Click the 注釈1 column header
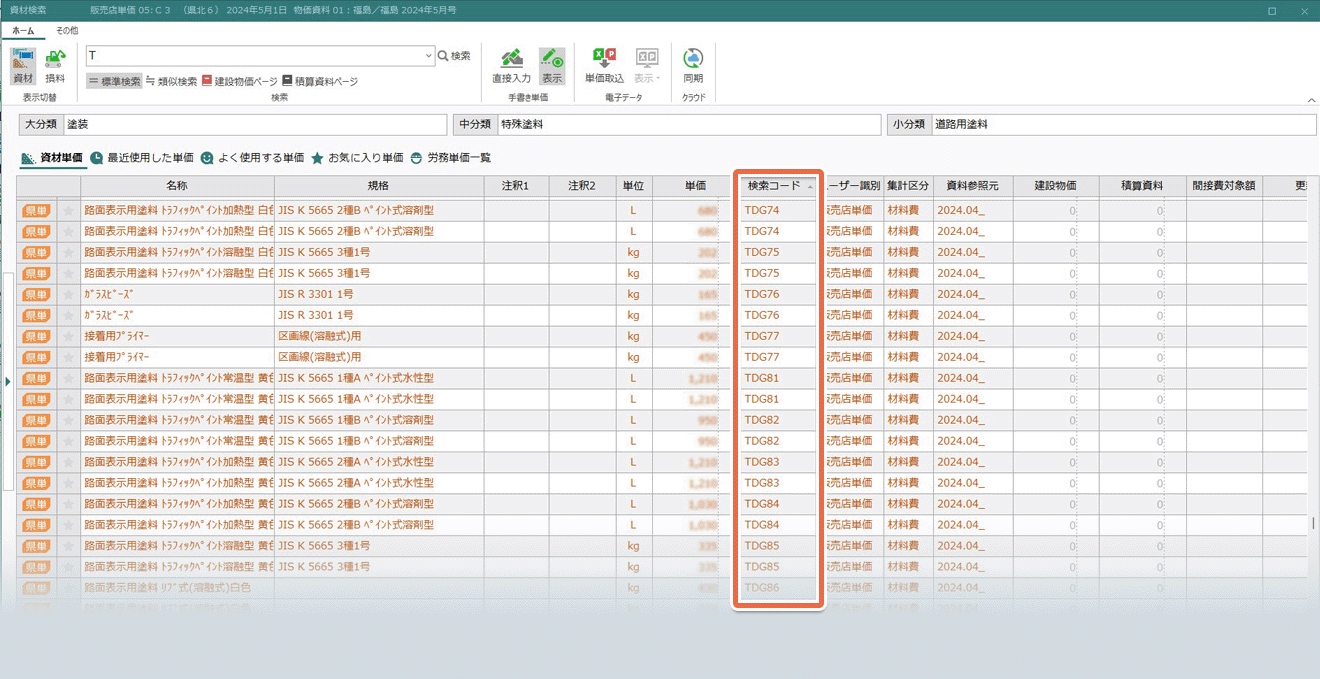1320x679 pixels. click(x=515, y=186)
